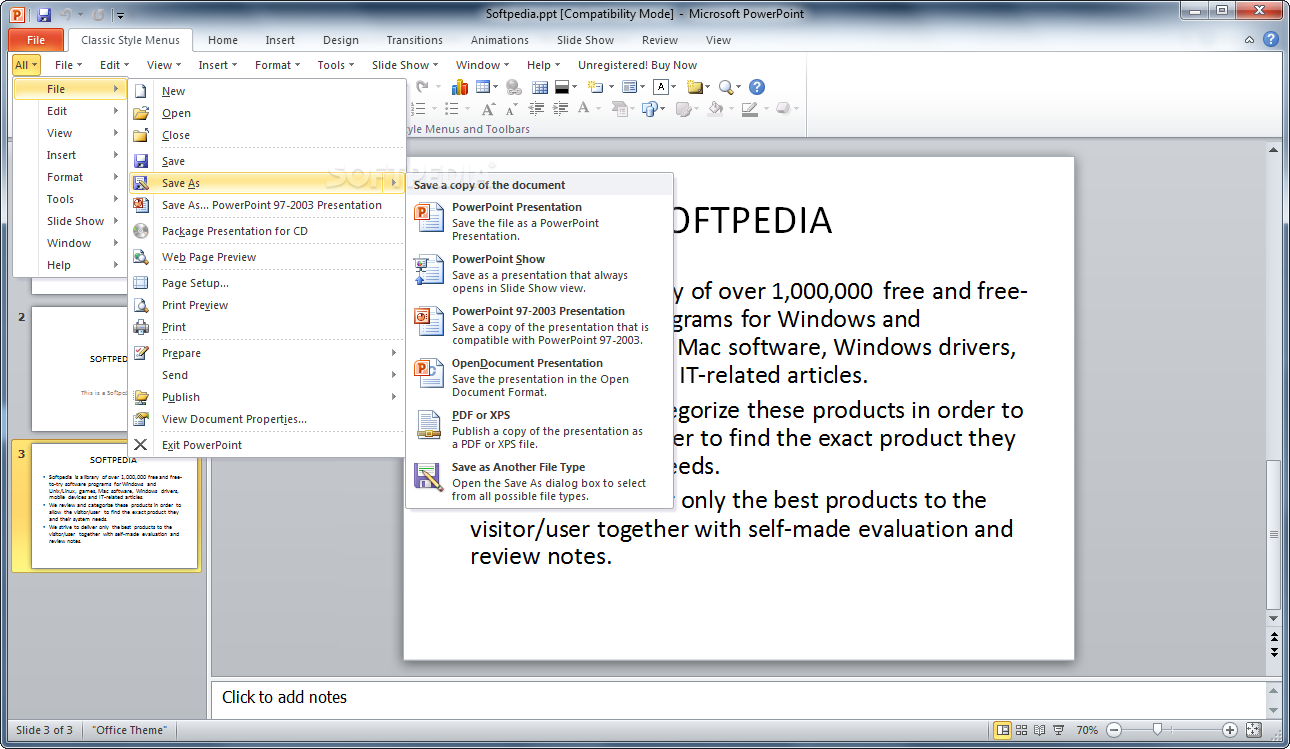This screenshot has height=749, width=1290.
Task: Choose Page Setup... in the File menu
Action: (267, 283)
